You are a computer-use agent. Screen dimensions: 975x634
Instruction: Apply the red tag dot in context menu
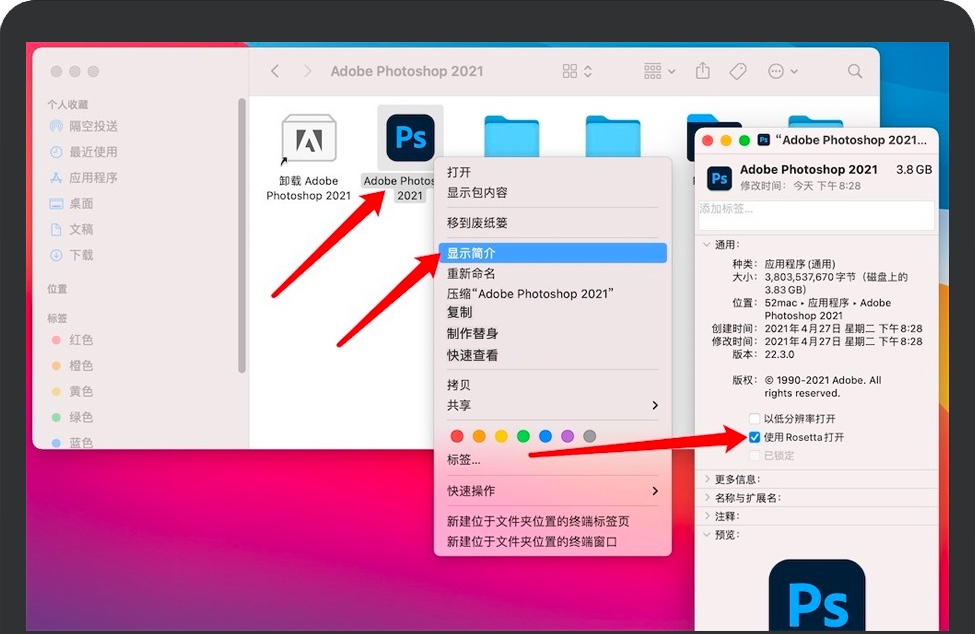pyautogui.click(x=457, y=436)
